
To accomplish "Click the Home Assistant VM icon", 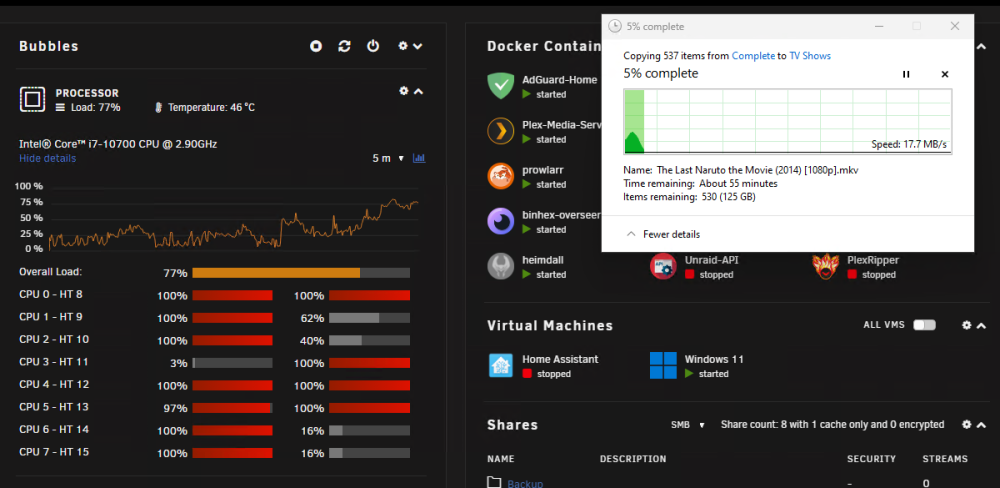I will click(x=501, y=366).
